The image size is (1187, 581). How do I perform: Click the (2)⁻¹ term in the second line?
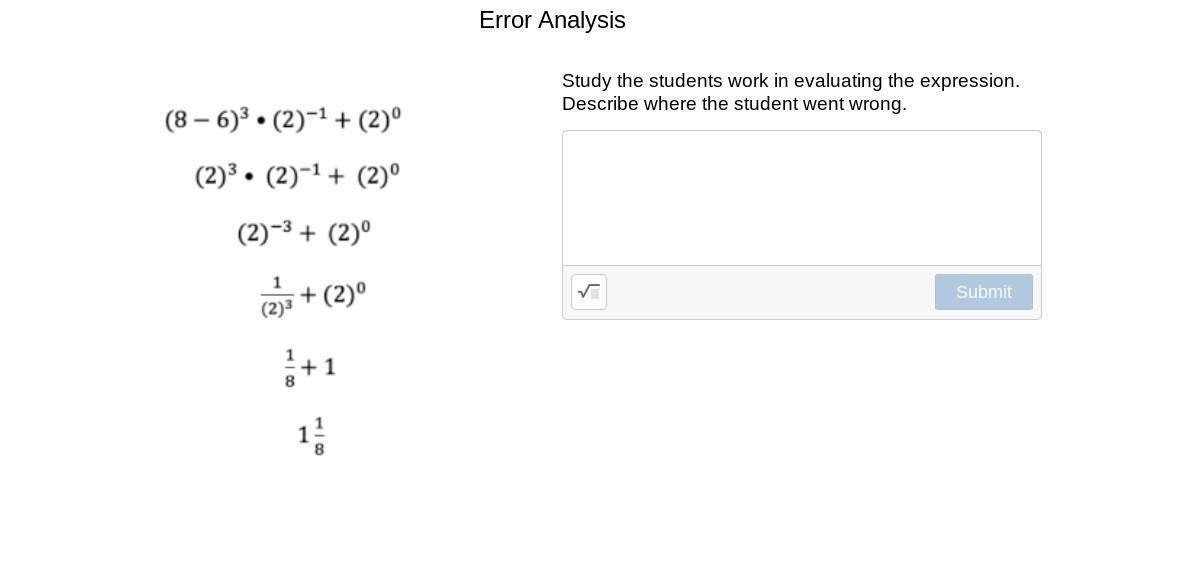[x=293, y=176]
